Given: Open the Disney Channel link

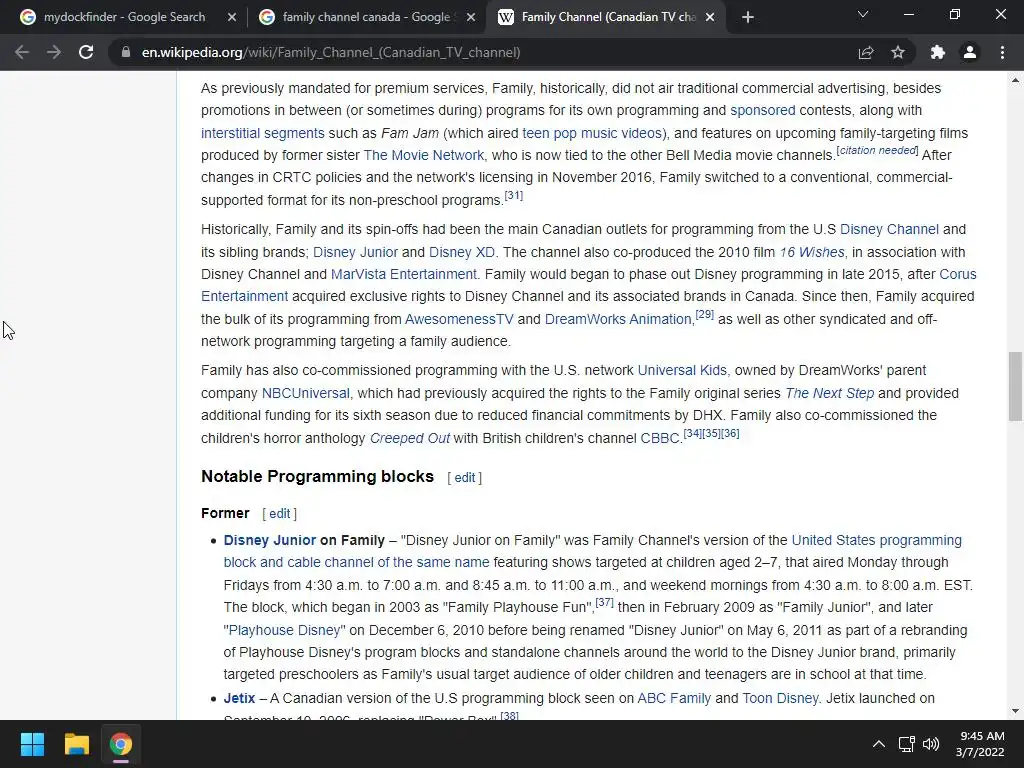Looking at the screenshot, I should [889, 230].
